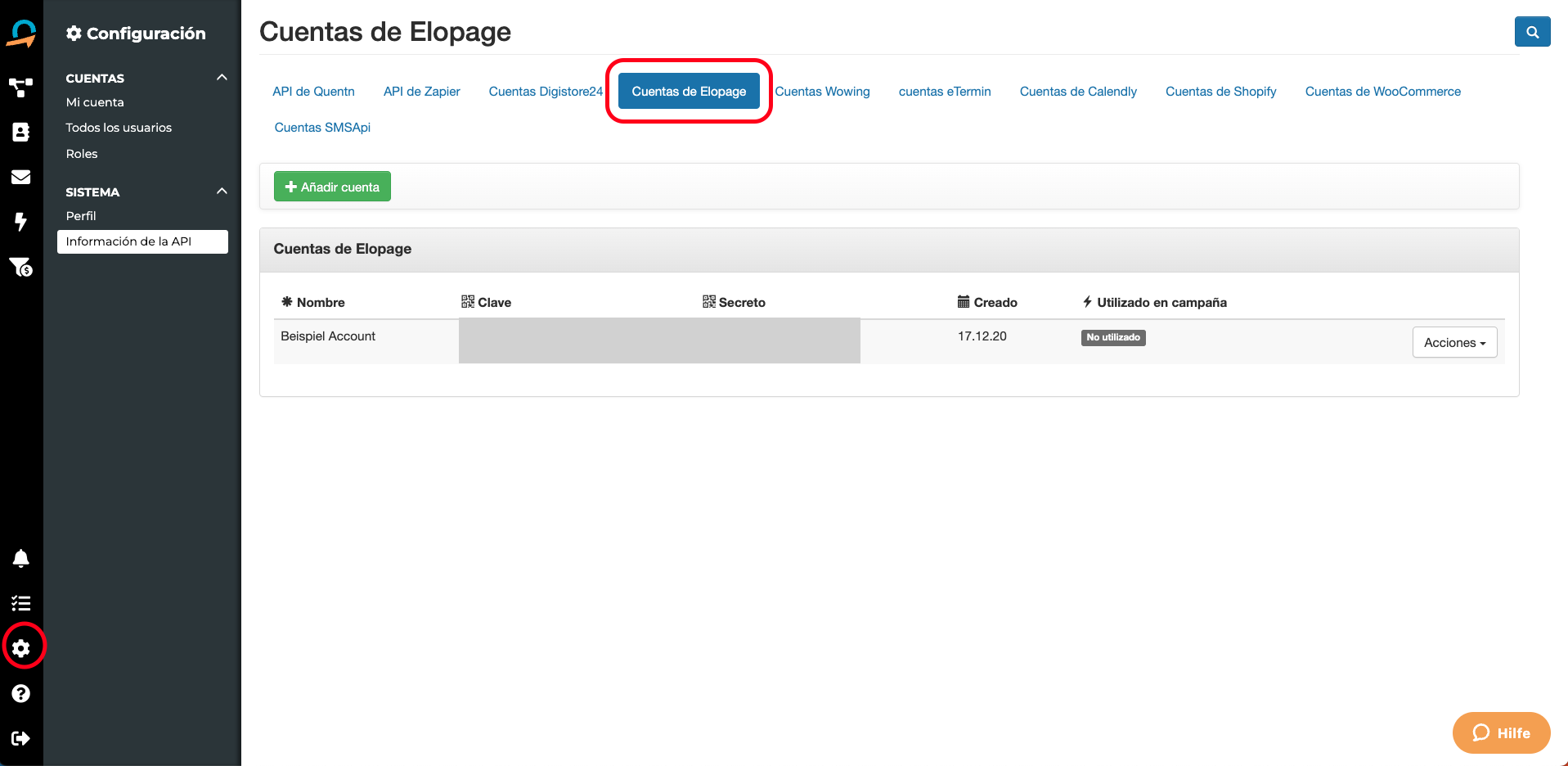1568x766 pixels.
Task: Switch to the Cuentas Wowing tab
Action: [822, 91]
